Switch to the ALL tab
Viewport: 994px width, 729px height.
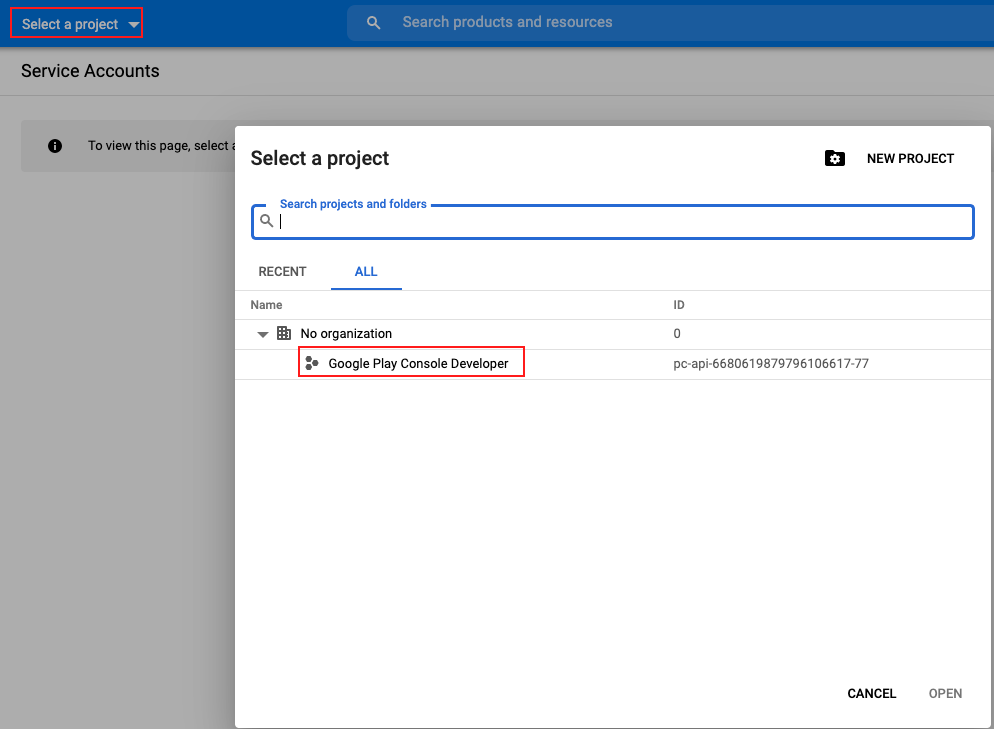pyautogui.click(x=366, y=271)
